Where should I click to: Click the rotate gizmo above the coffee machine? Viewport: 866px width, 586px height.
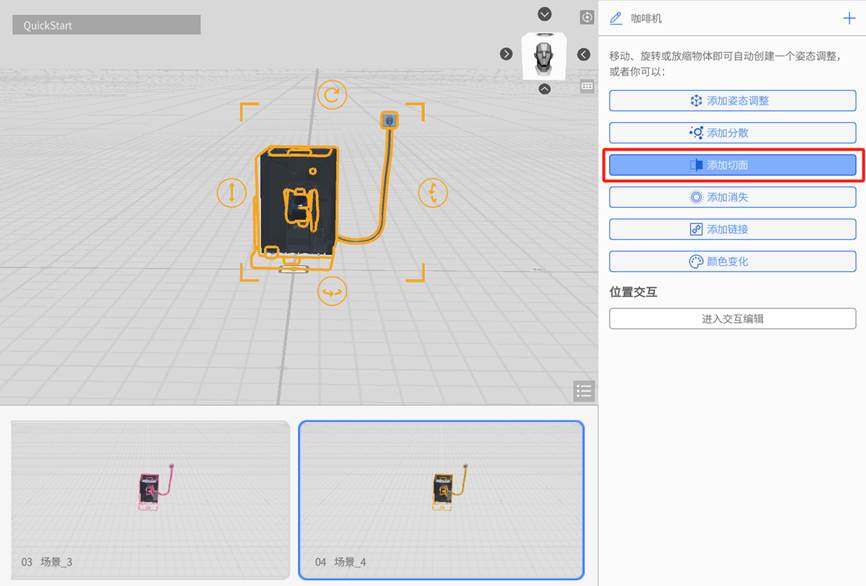click(332, 95)
